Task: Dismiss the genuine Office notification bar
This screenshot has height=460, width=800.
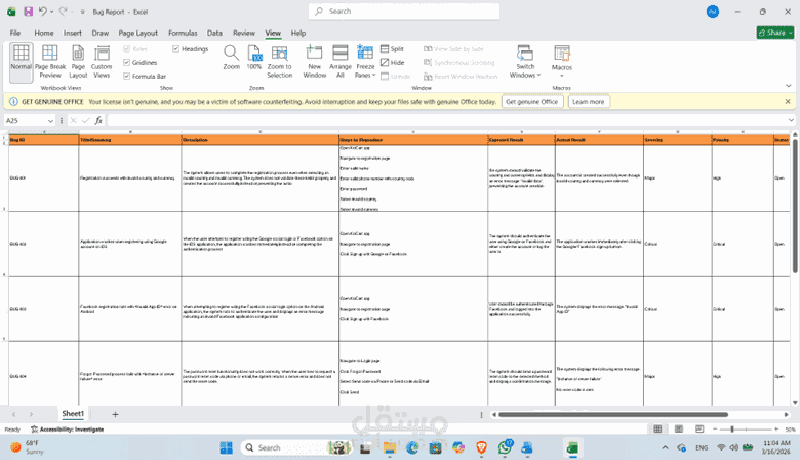Action: pyautogui.click(x=788, y=101)
